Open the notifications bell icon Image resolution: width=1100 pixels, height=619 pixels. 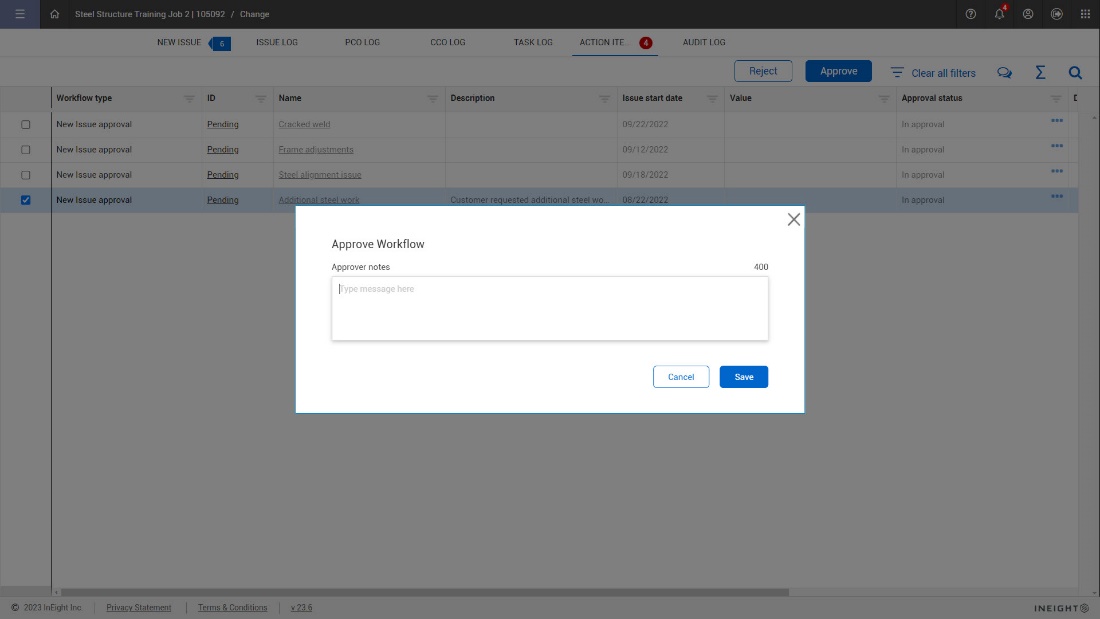(999, 14)
